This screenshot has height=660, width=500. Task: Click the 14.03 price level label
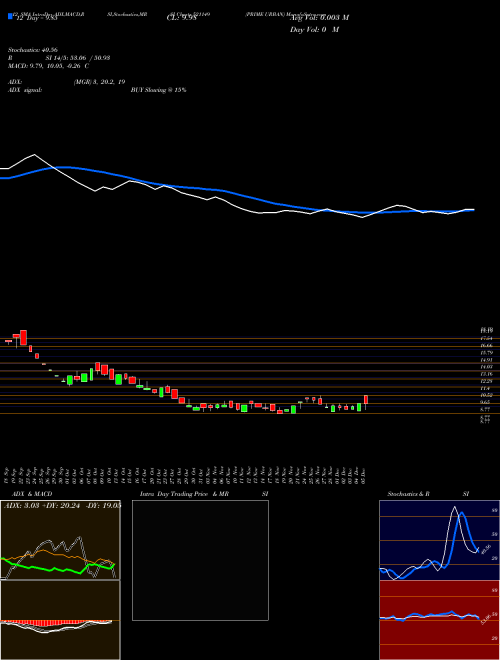coord(486,367)
